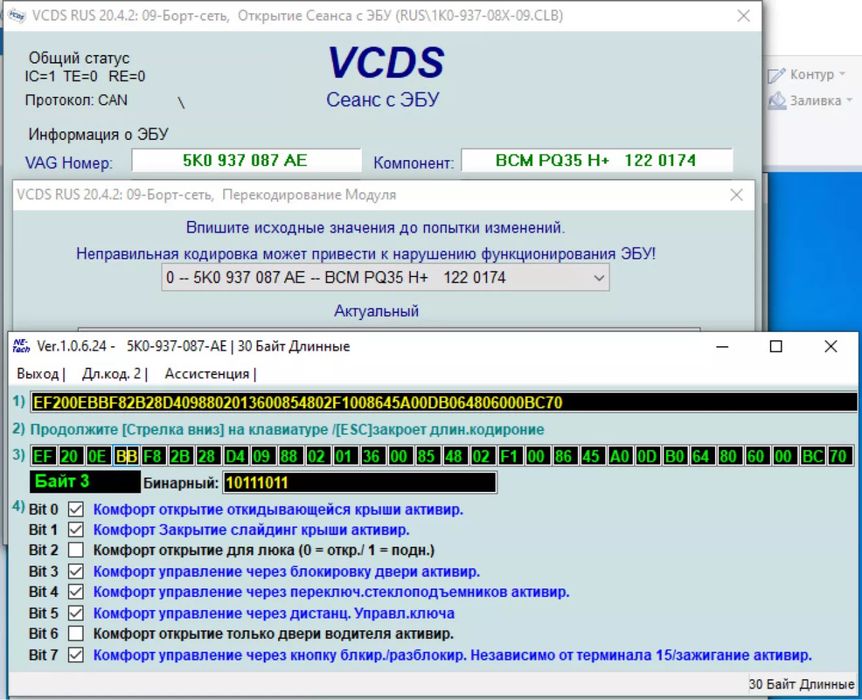Image resolution: width=862 pixels, height=700 pixels.
Task: Select byte cell 28
Action: tap(208, 456)
